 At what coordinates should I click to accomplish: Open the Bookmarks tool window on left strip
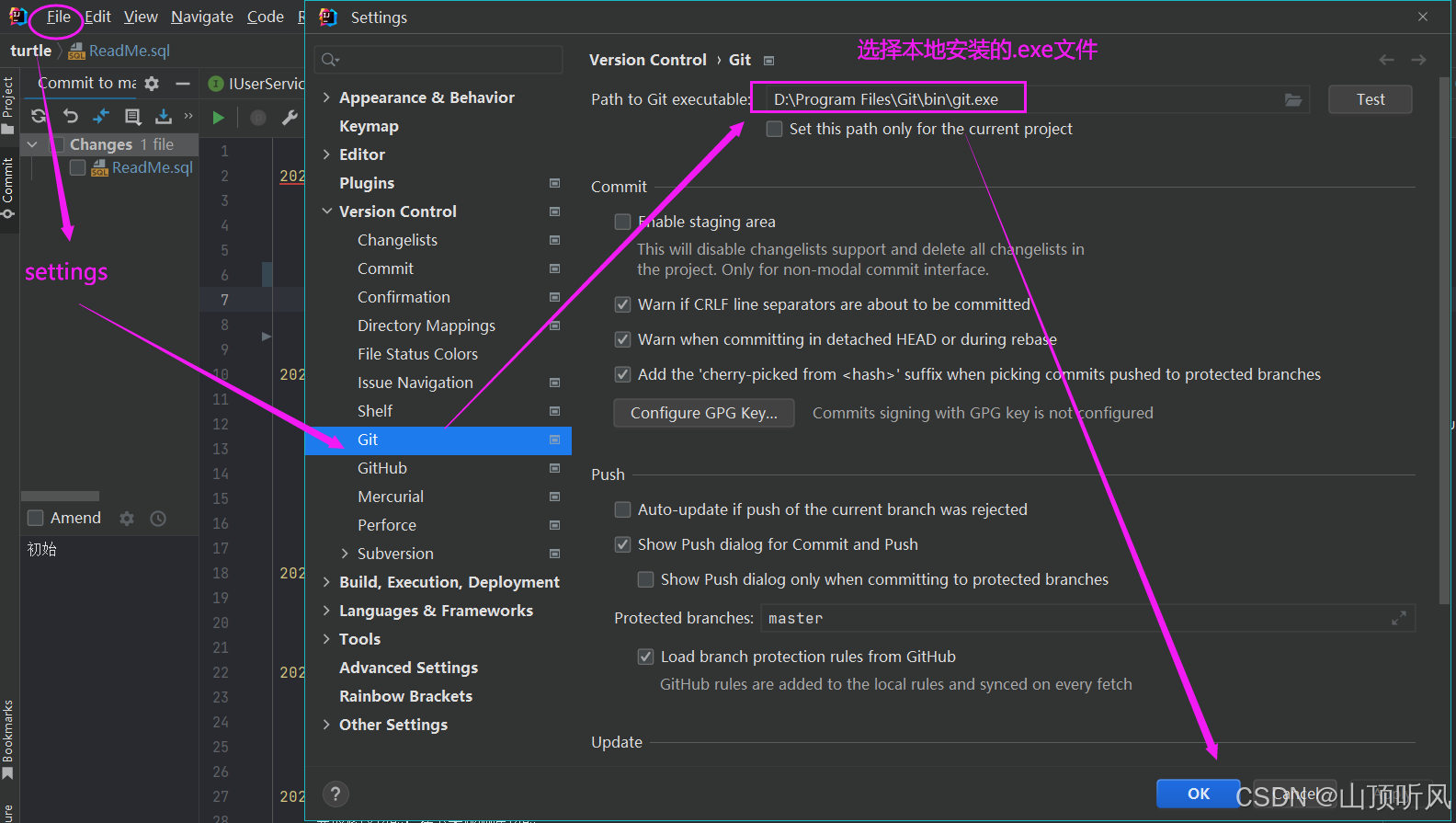tap(8, 739)
